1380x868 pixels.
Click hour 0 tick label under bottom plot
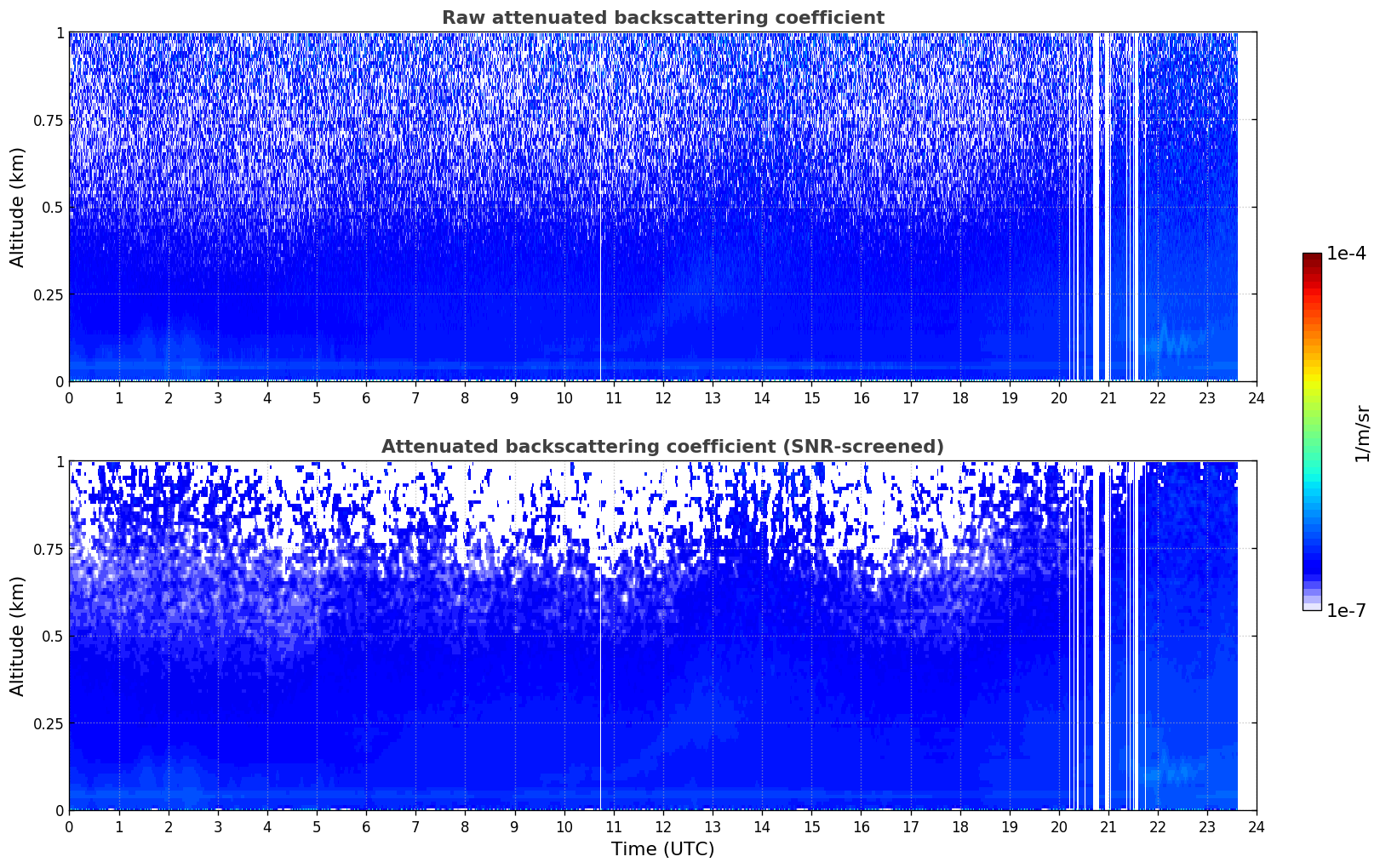pyautogui.click(x=69, y=826)
